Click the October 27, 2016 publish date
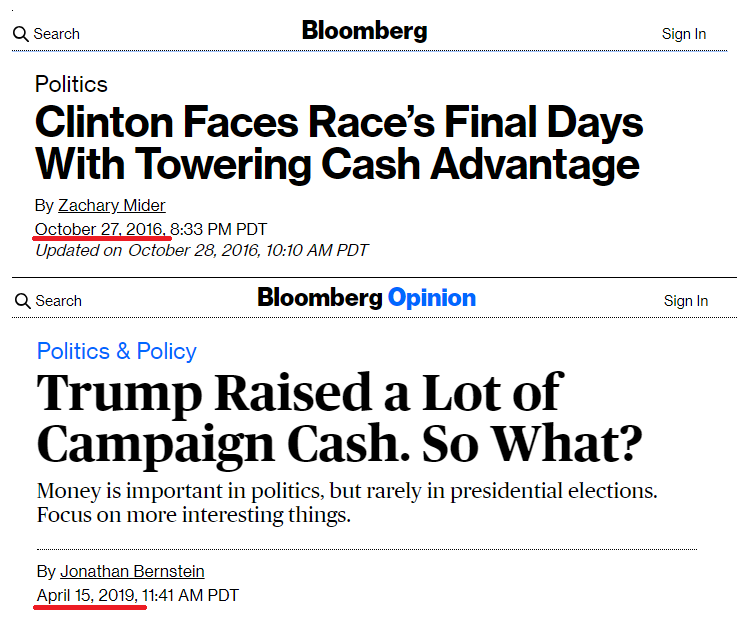The height and width of the screenshot is (627, 744). (x=100, y=229)
